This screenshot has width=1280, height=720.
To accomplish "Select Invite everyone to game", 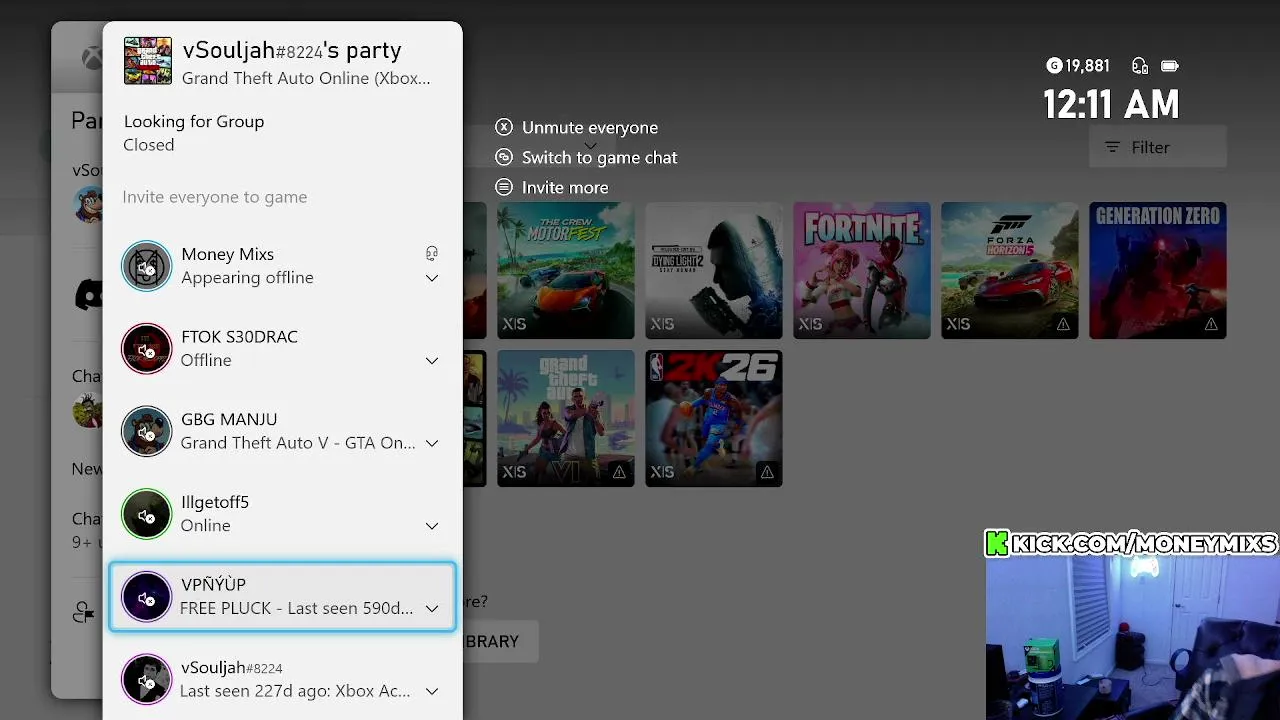I will tap(215, 197).
